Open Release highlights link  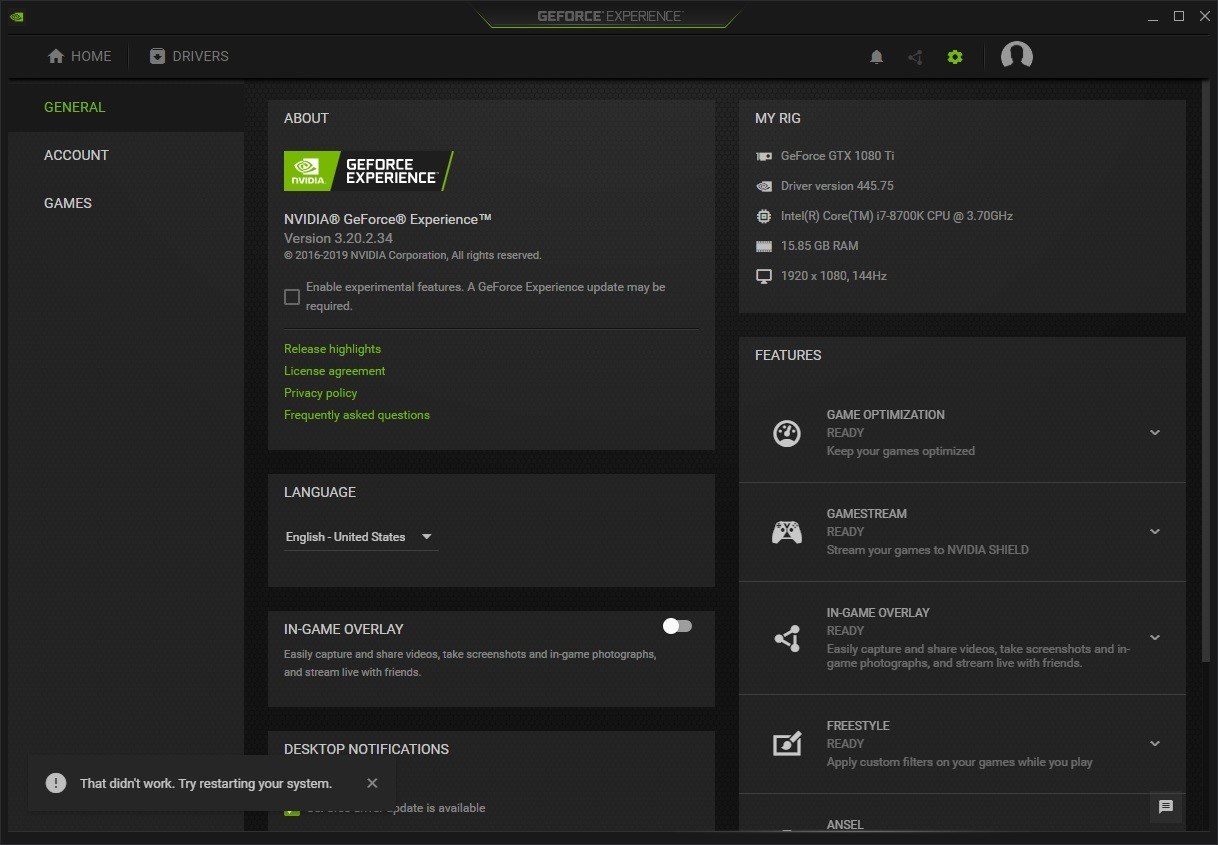point(332,349)
